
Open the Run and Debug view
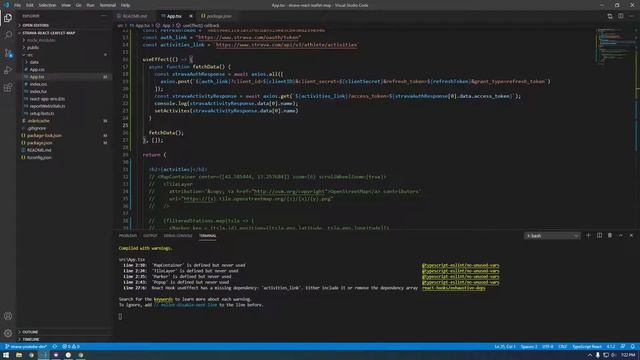[x=8, y=70]
